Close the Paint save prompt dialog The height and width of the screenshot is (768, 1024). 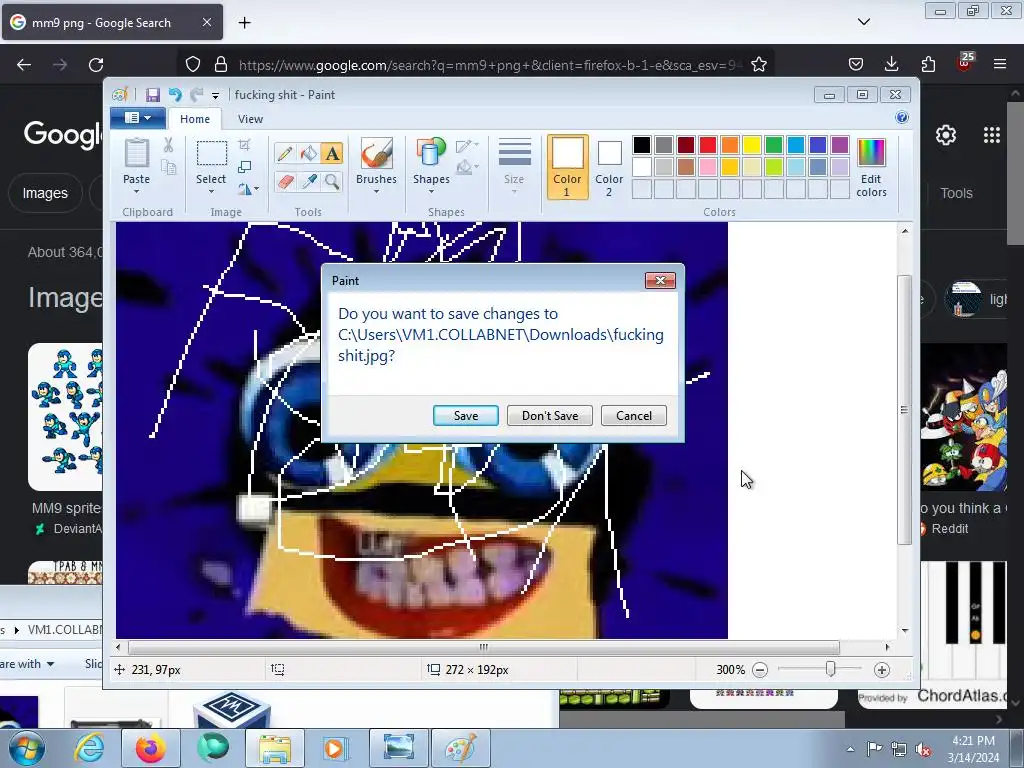click(660, 280)
